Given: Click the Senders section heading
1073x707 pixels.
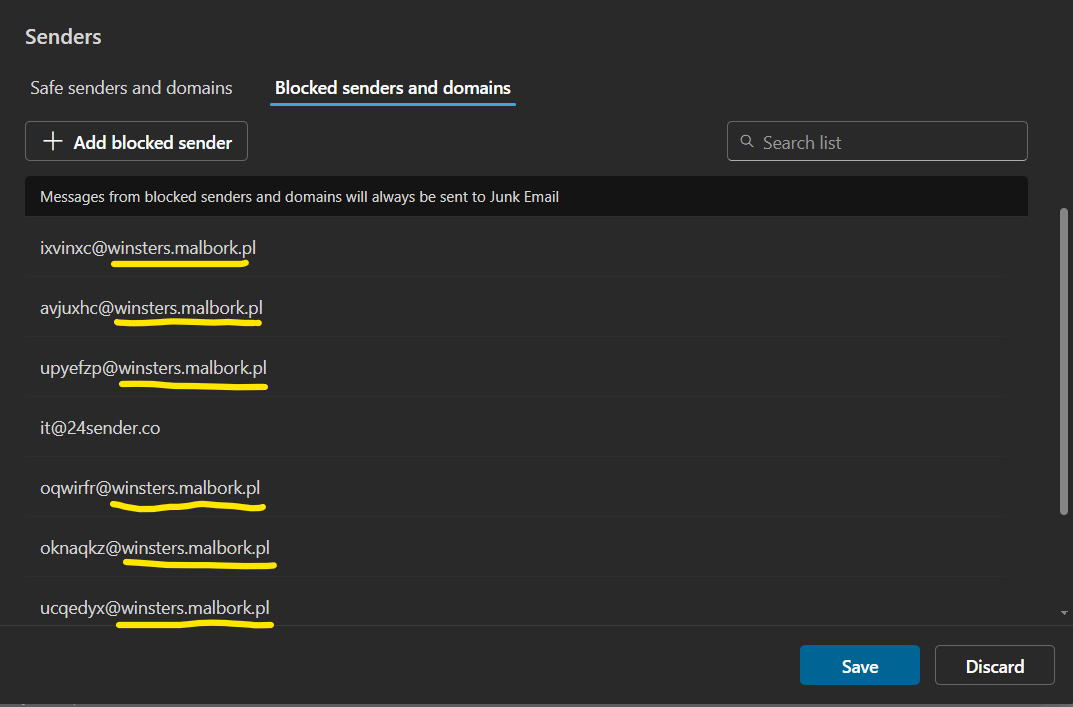Looking at the screenshot, I should 63,37.
